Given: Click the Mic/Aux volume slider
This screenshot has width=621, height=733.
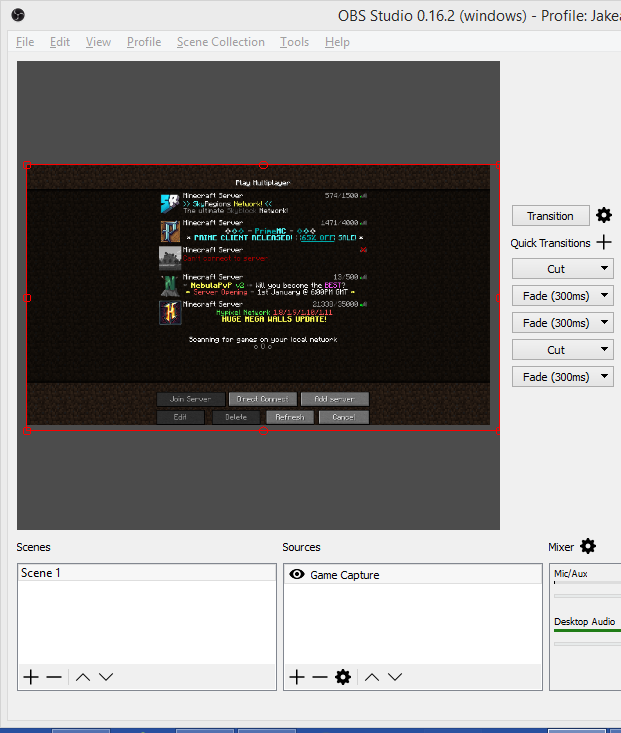Looking at the screenshot, I should tap(587, 596).
